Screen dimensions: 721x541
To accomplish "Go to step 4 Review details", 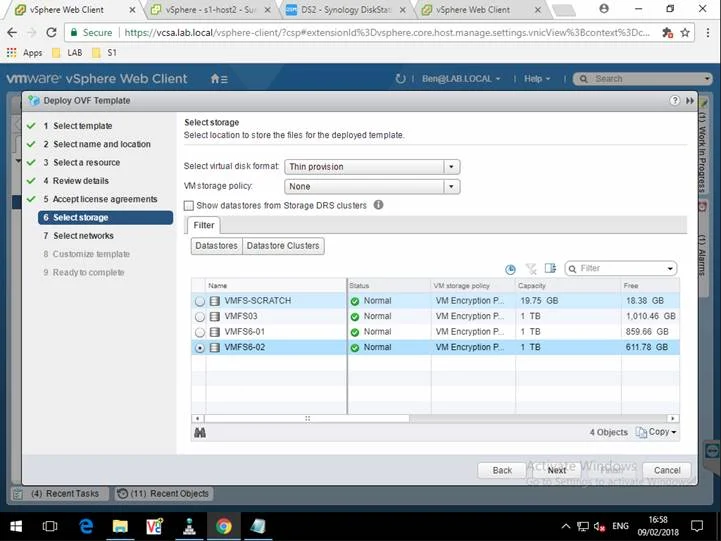I will pos(76,181).
